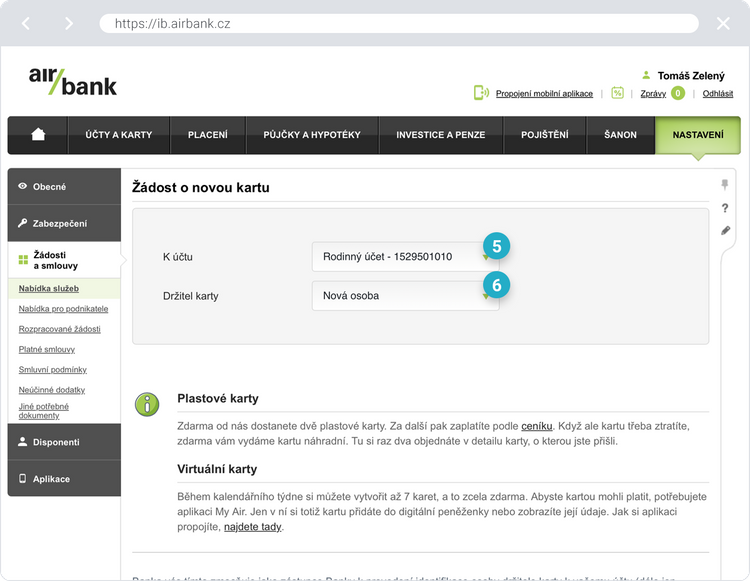The height and width of the screenshot is (581, 750).
Task: Open the Zabezpečení sidebar section
Action: tap(64, 224)
